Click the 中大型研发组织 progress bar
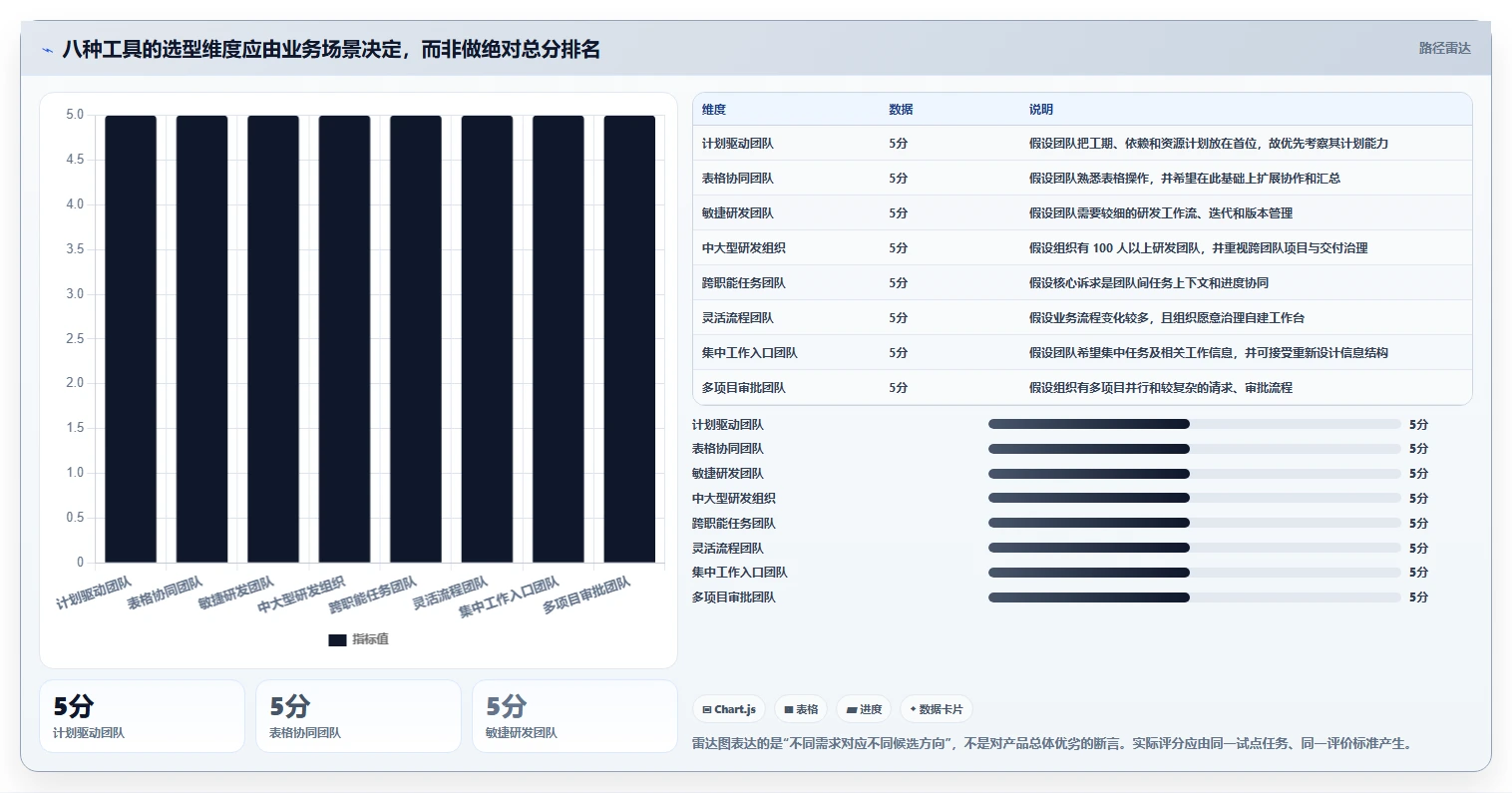This screenshot has height=793, width=1512. 1195,498
